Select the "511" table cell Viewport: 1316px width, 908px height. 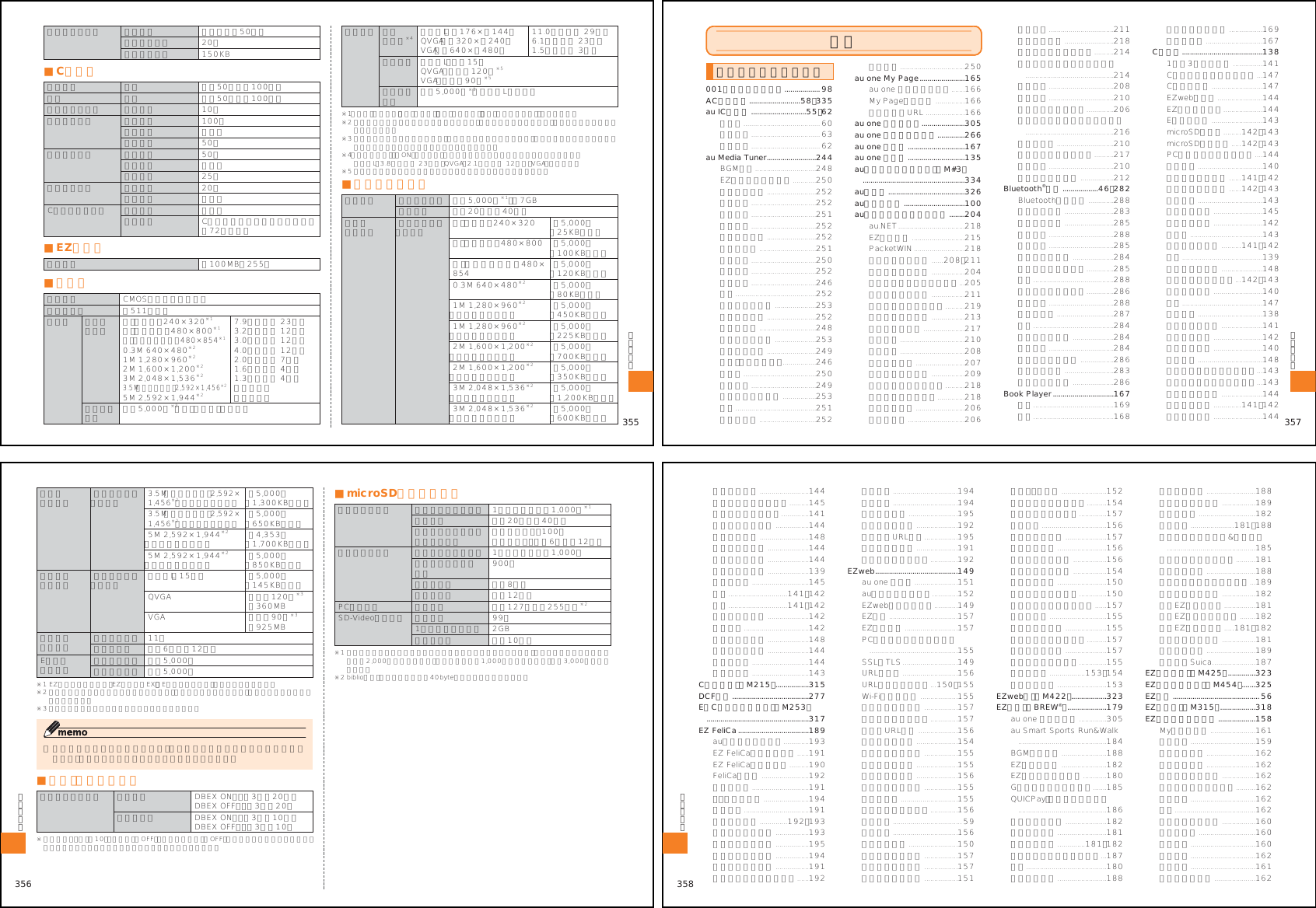(x=220, y=311)
